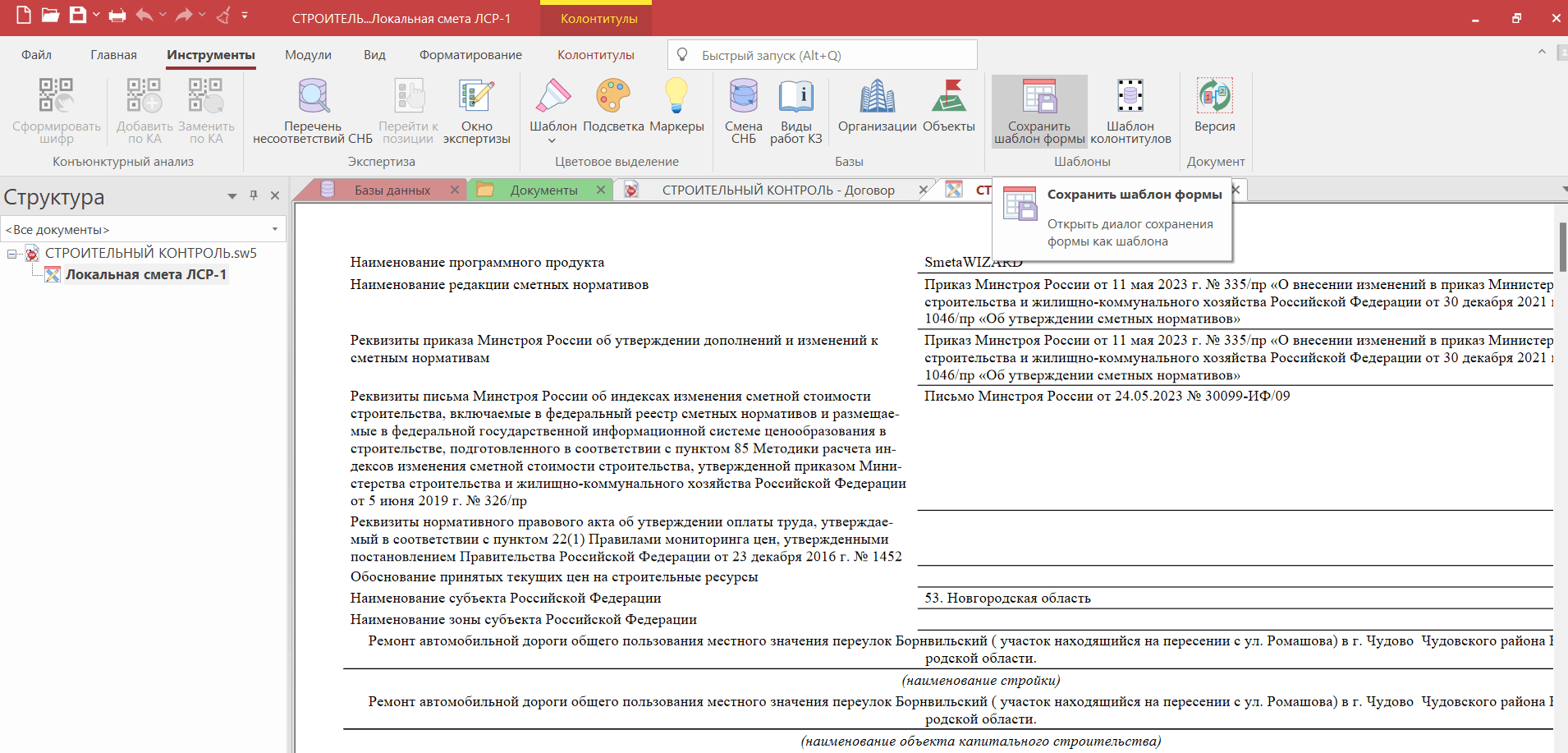Screen dimensions: 1568x753
Task: Create a new document from title bar
Action: (x=23, y=15)
